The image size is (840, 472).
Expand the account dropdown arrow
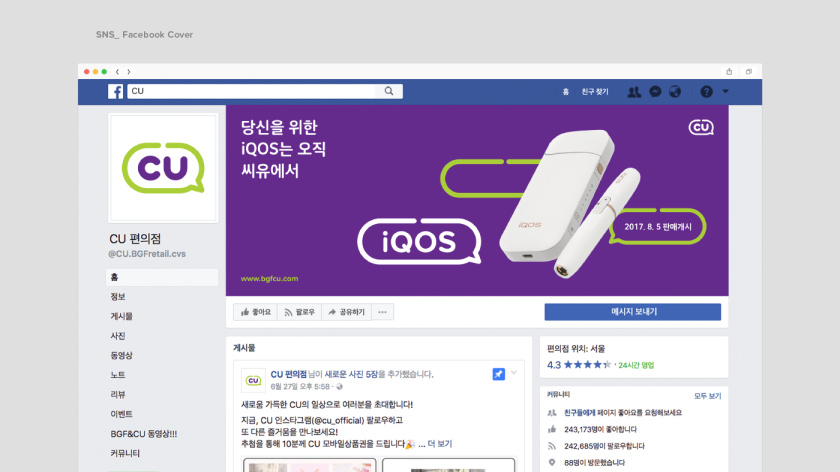pos(725,92)
